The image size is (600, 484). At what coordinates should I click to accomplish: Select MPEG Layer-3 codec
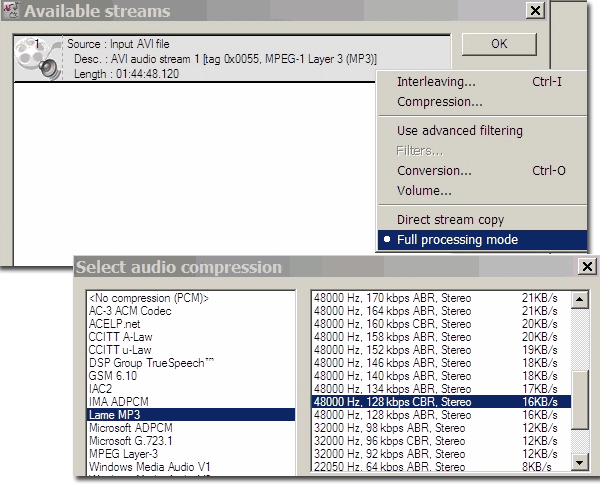(191, 454)
